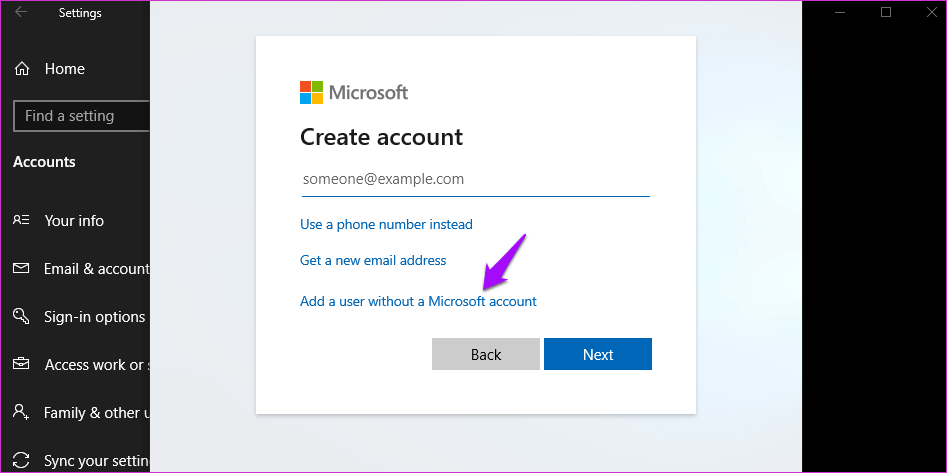Click the Find a setting search box

tap(82, 116)
